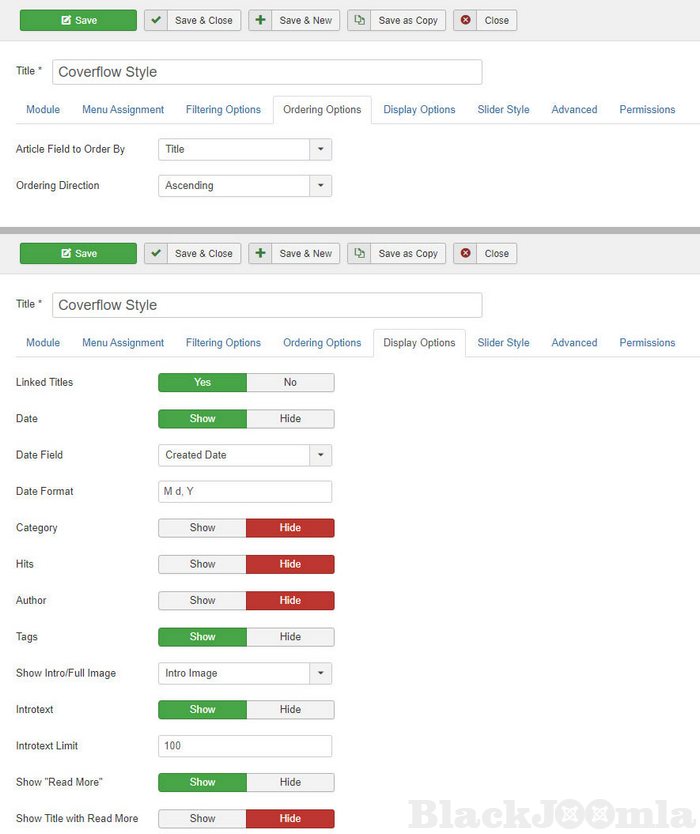This screenshot has width=700, height=834.
Task: Click the Date Format text field
Action: 245,492
